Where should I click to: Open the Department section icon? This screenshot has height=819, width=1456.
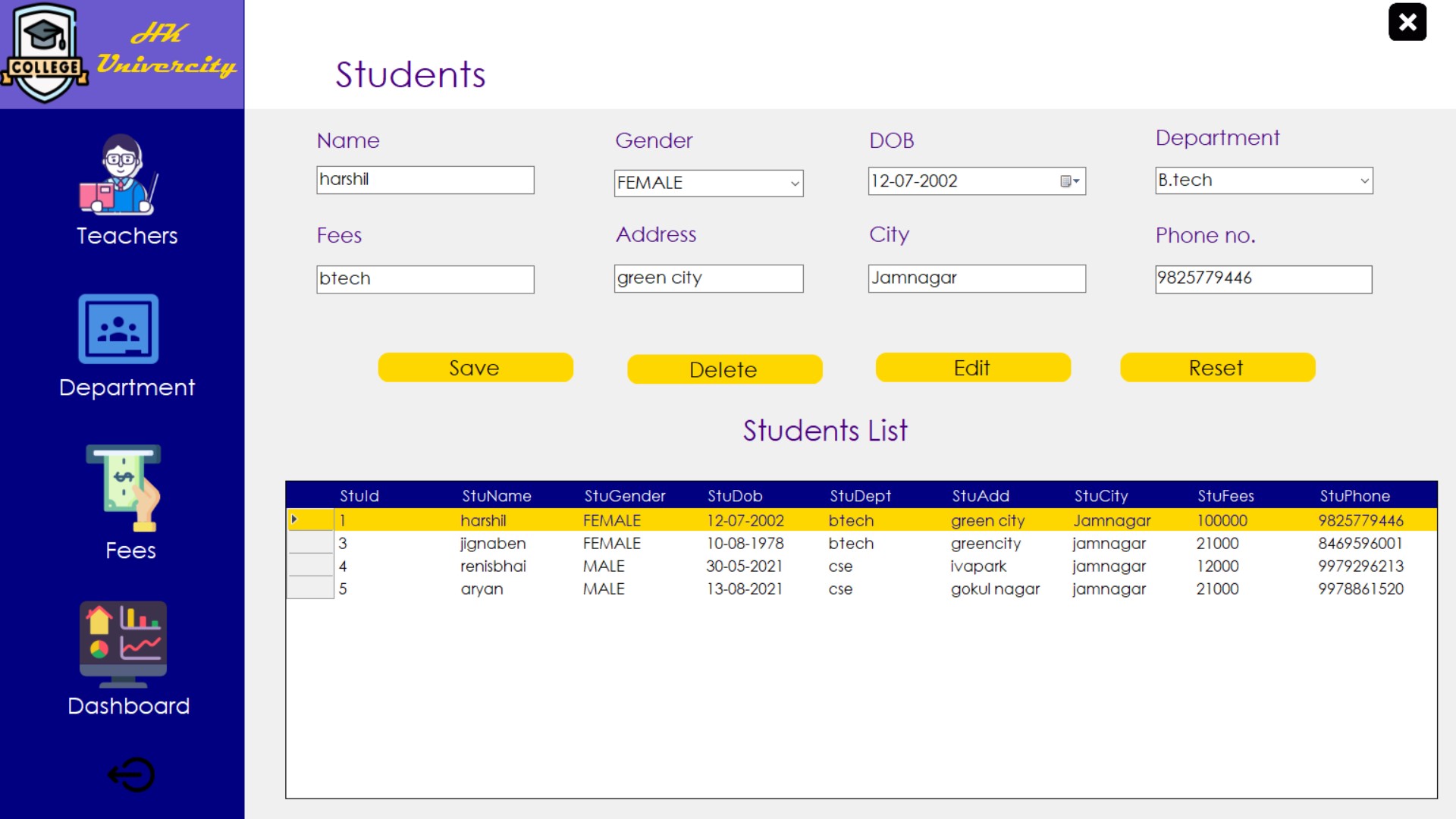coord(118,329)
